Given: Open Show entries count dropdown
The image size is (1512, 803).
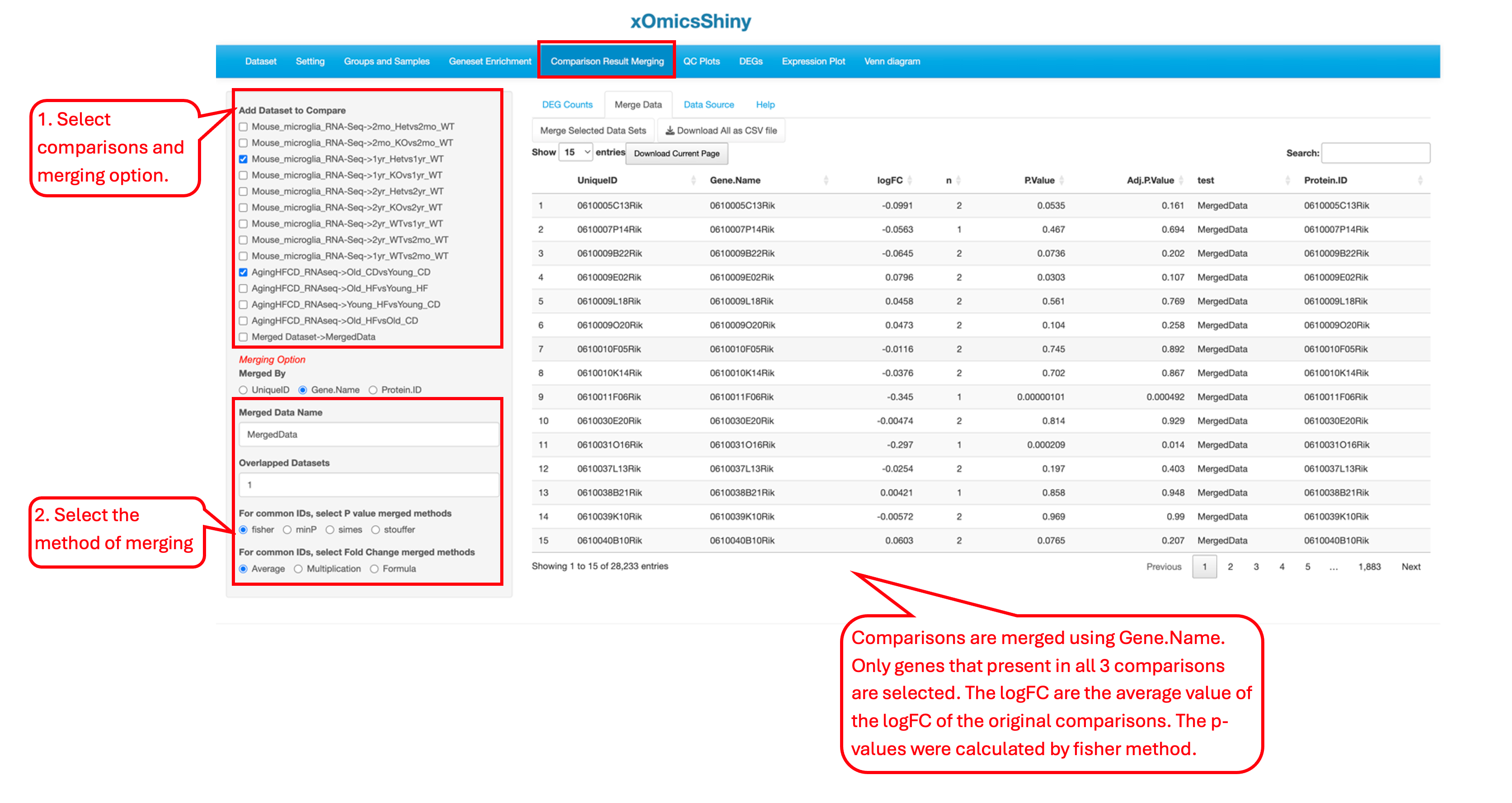Looking at the screenshot, I should 576,153.
